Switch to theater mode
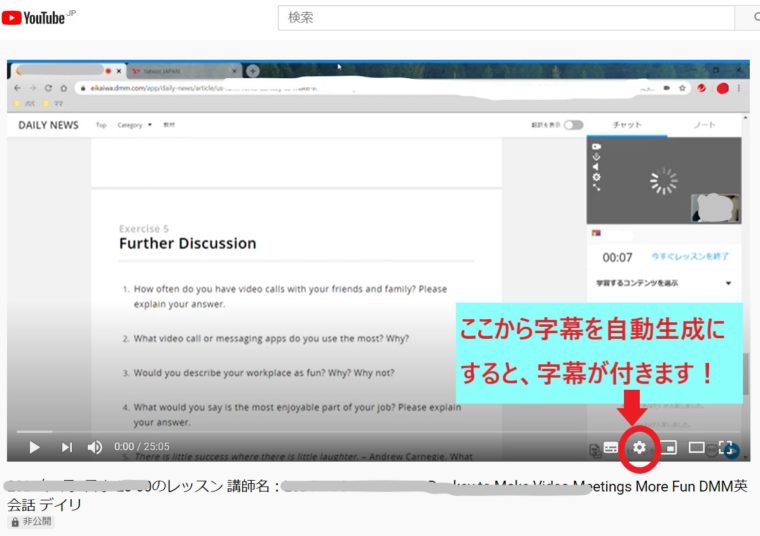760x536 pixels. tap(697, 447)
